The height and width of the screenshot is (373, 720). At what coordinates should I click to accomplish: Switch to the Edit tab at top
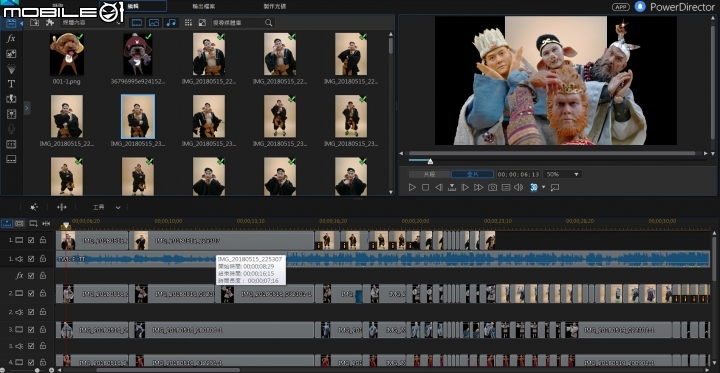coord(133,6)
